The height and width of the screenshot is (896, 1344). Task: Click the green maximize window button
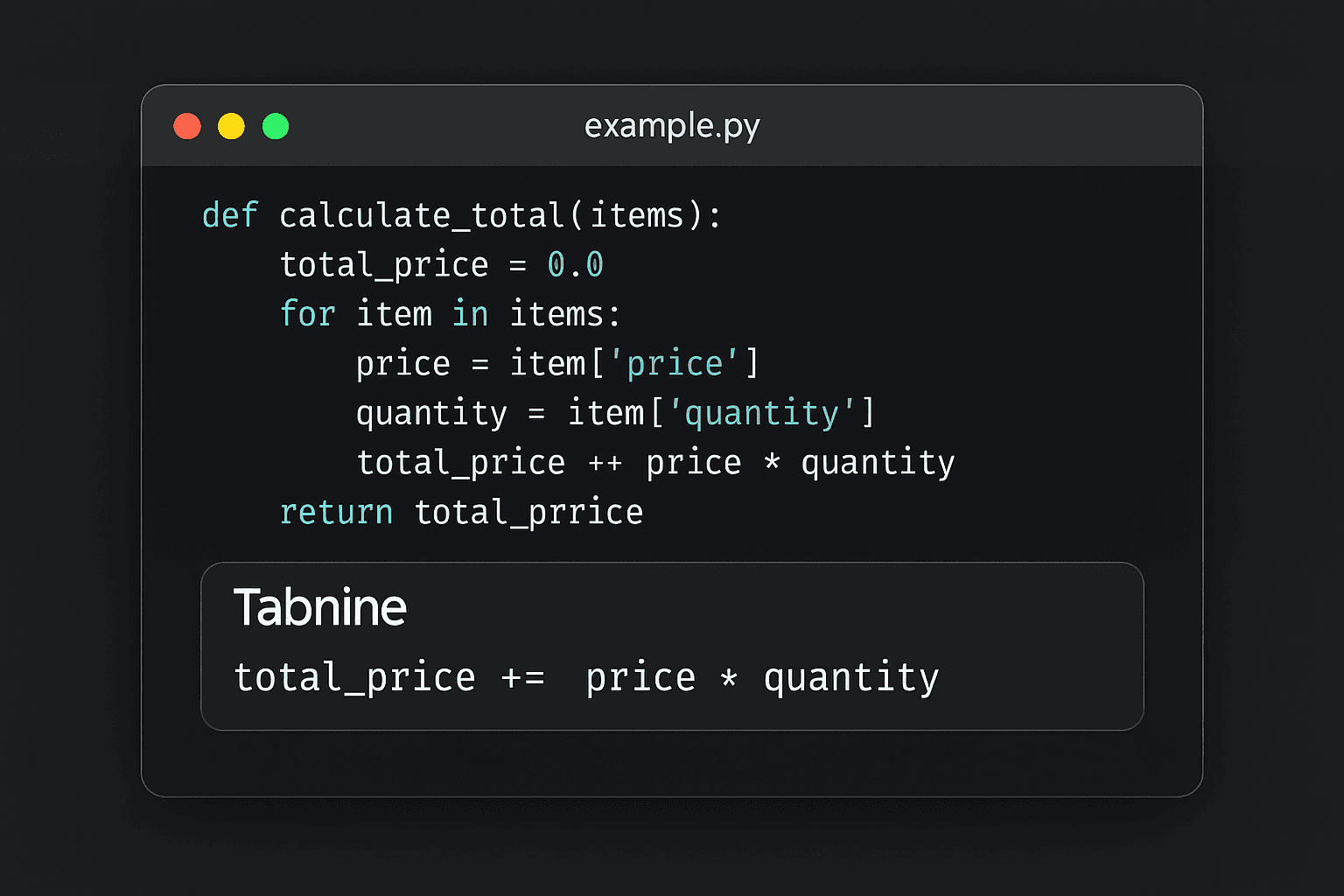coord(276,126)
